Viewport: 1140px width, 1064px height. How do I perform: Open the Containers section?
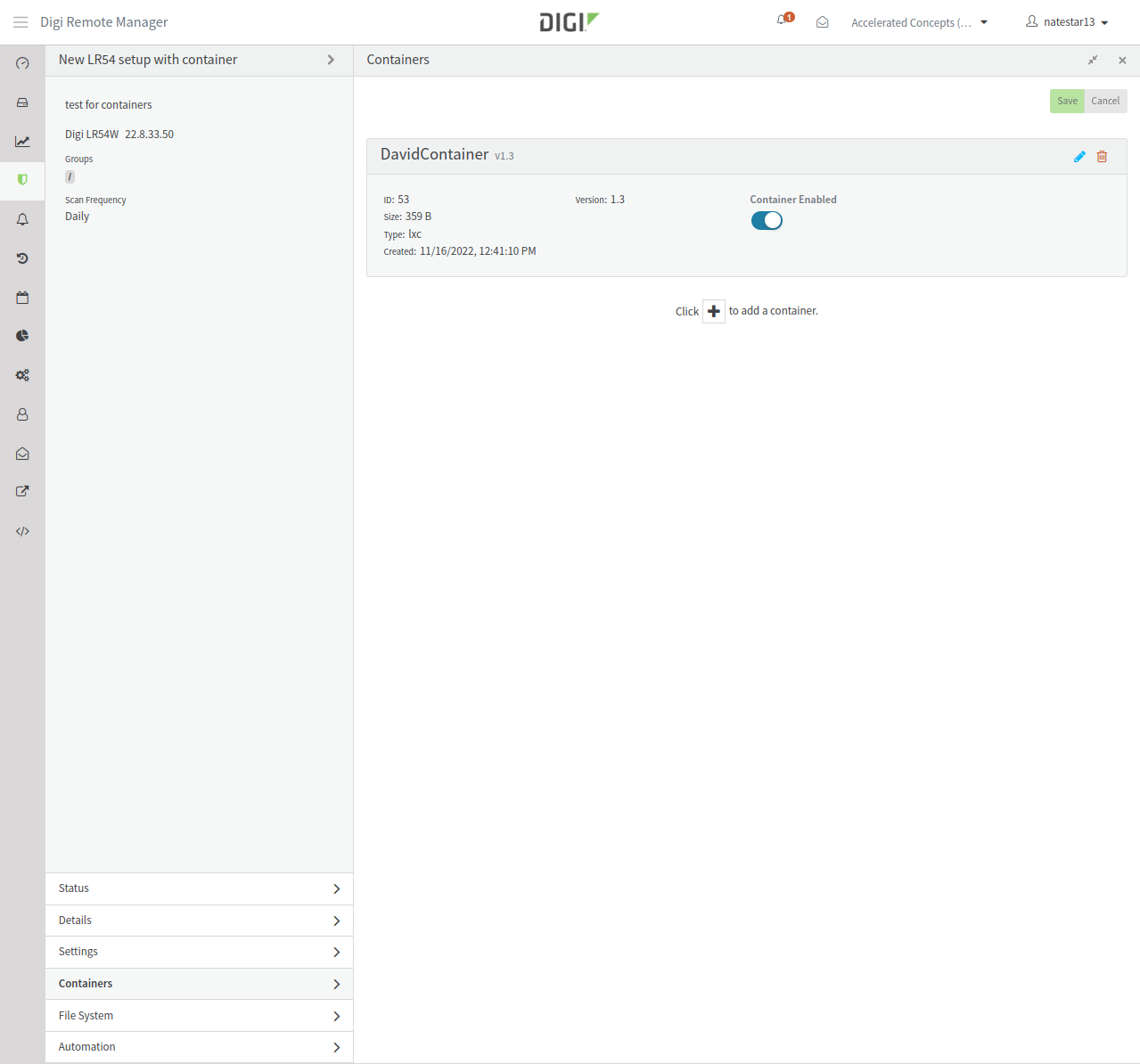click(x=200, y=984)
